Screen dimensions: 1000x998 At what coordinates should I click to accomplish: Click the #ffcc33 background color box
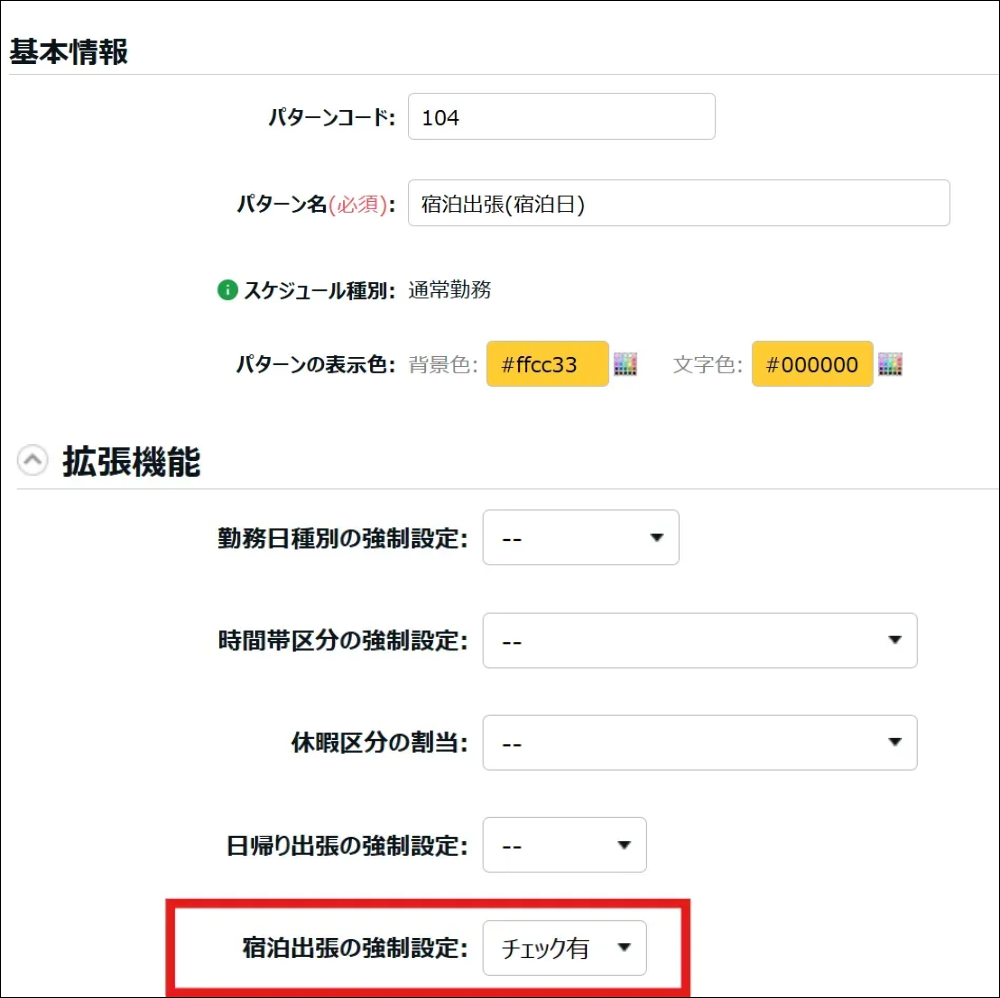[547, 365]
